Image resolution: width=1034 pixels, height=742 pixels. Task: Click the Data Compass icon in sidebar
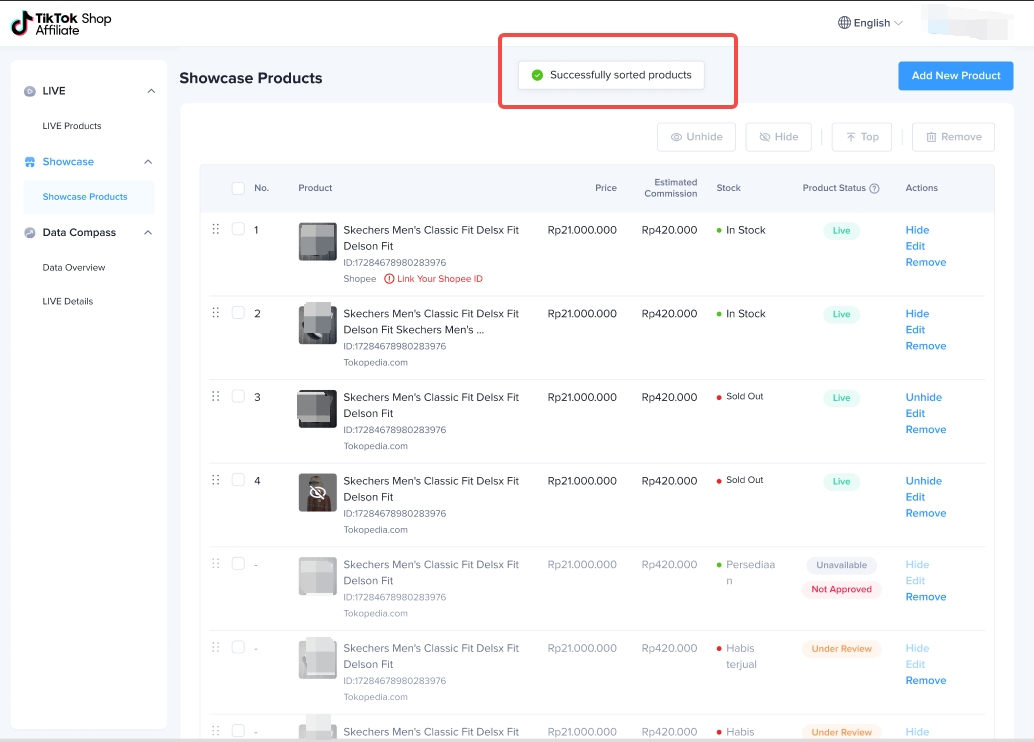30,233
